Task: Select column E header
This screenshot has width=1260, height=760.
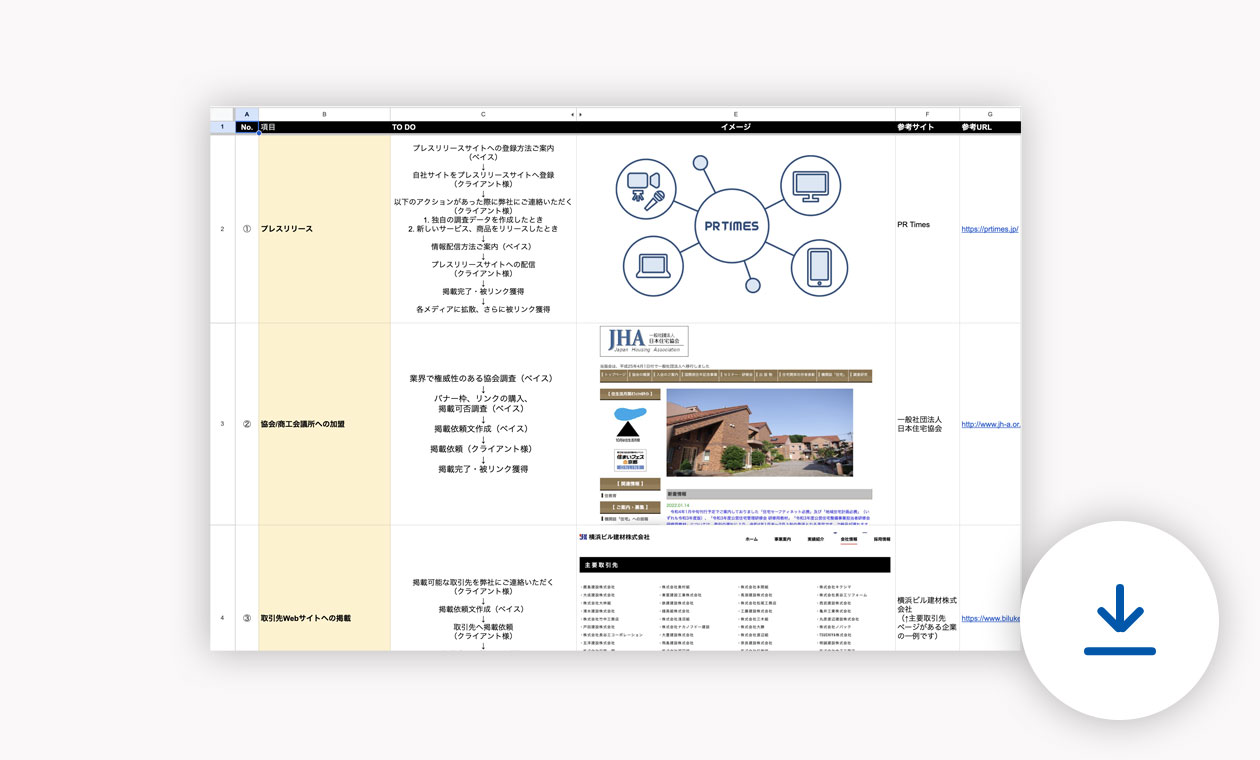Action: tap(735, 115)
